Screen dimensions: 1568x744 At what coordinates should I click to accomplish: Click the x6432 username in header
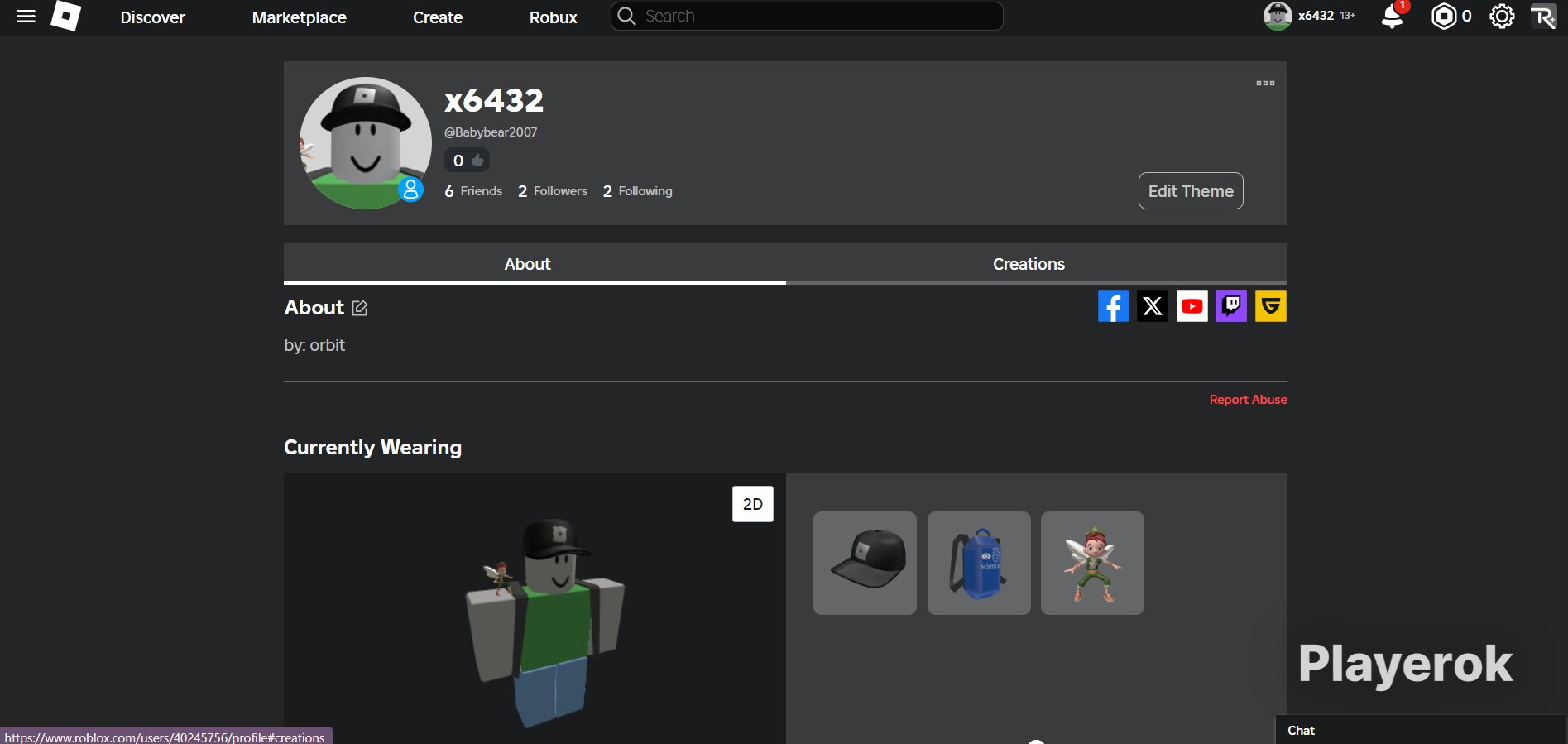pyautogui.click(x=1316, y=16)
